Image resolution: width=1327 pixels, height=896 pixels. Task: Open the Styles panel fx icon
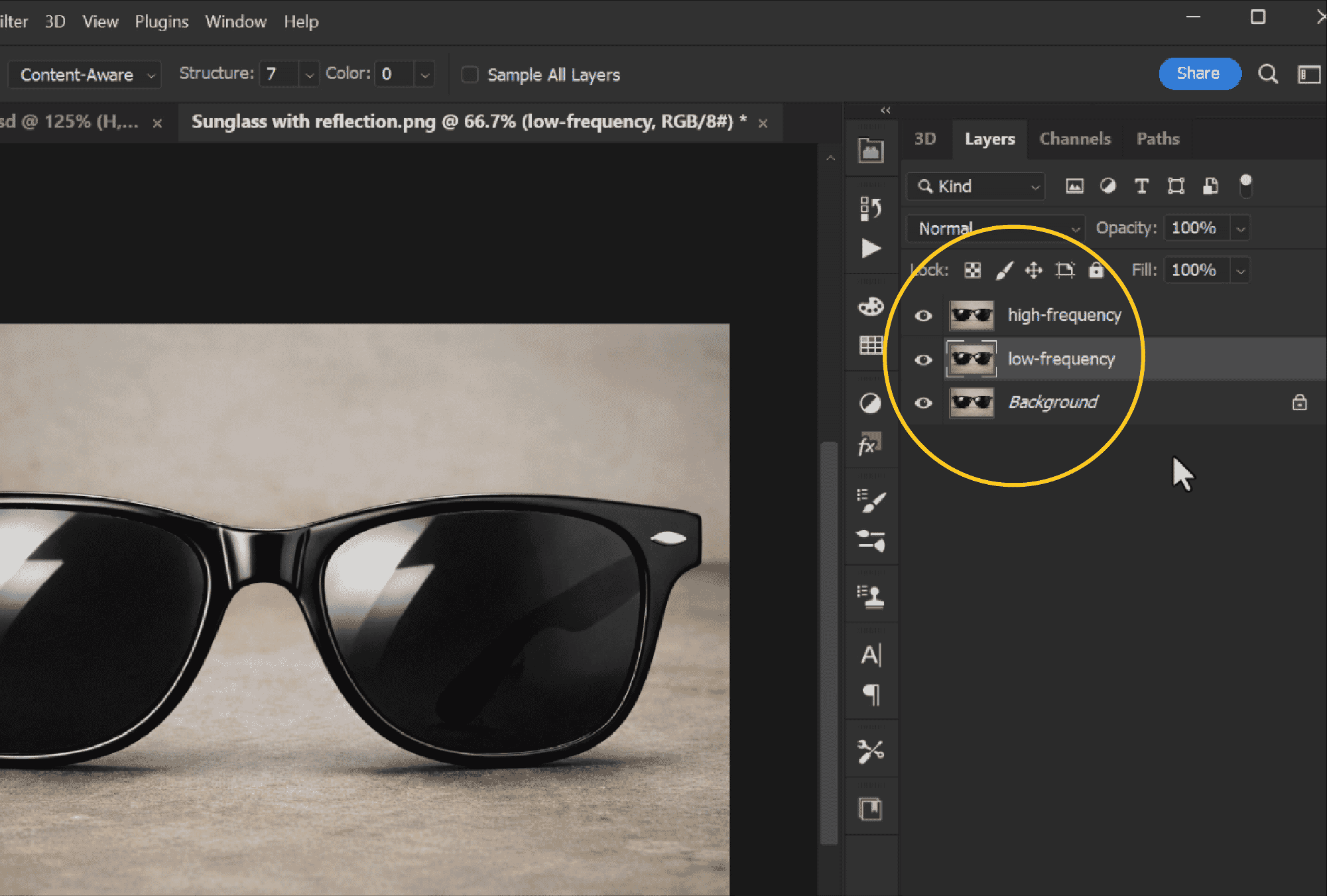coord(870,444)
